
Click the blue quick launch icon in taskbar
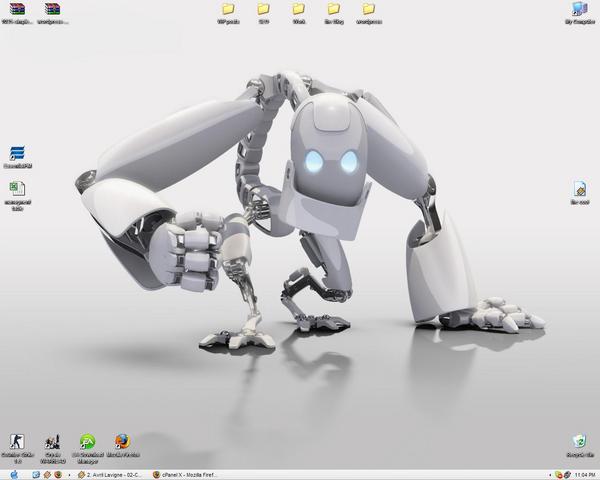coord(36,475)
